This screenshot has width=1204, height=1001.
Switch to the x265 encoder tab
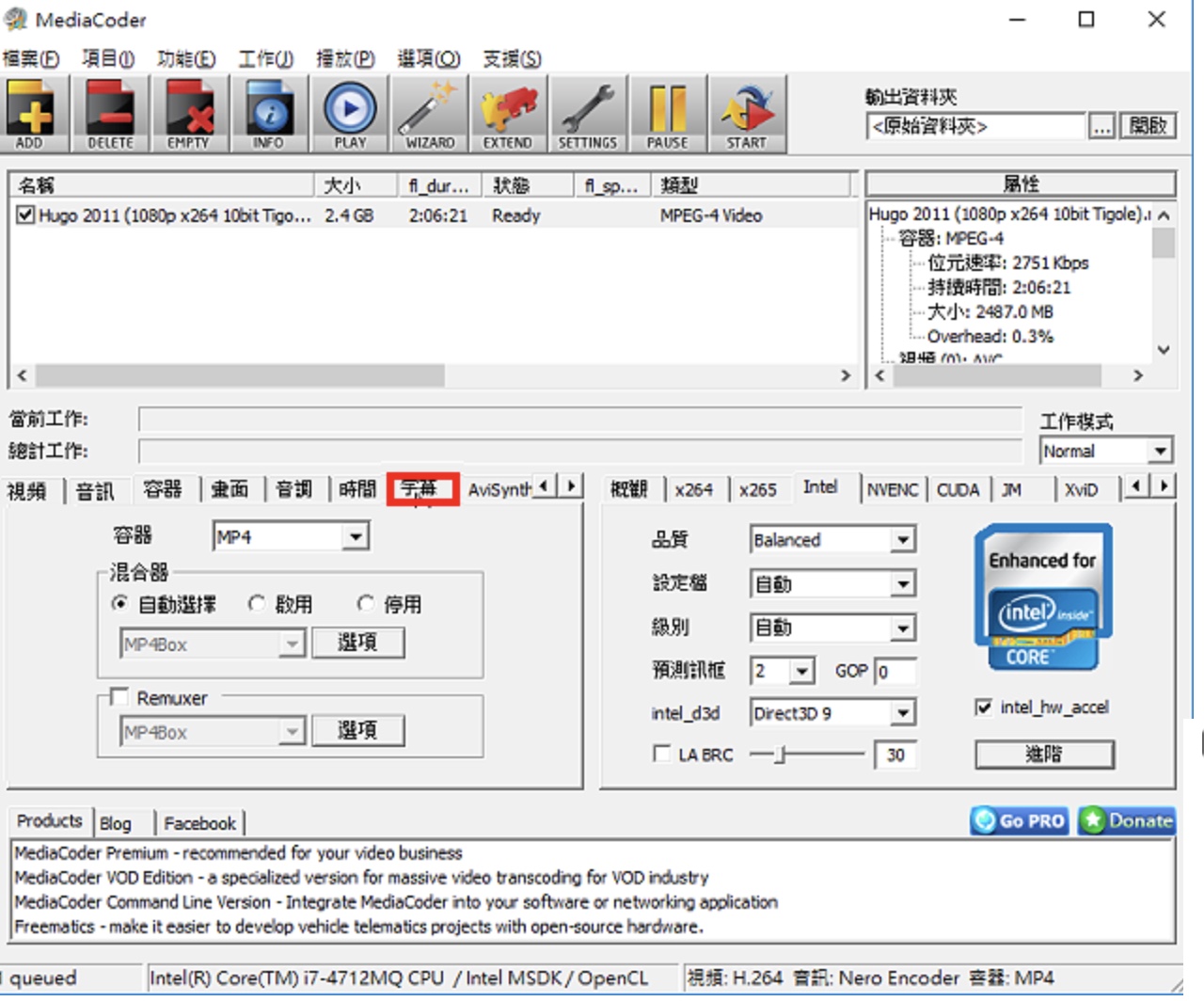[x=758, y=490]
